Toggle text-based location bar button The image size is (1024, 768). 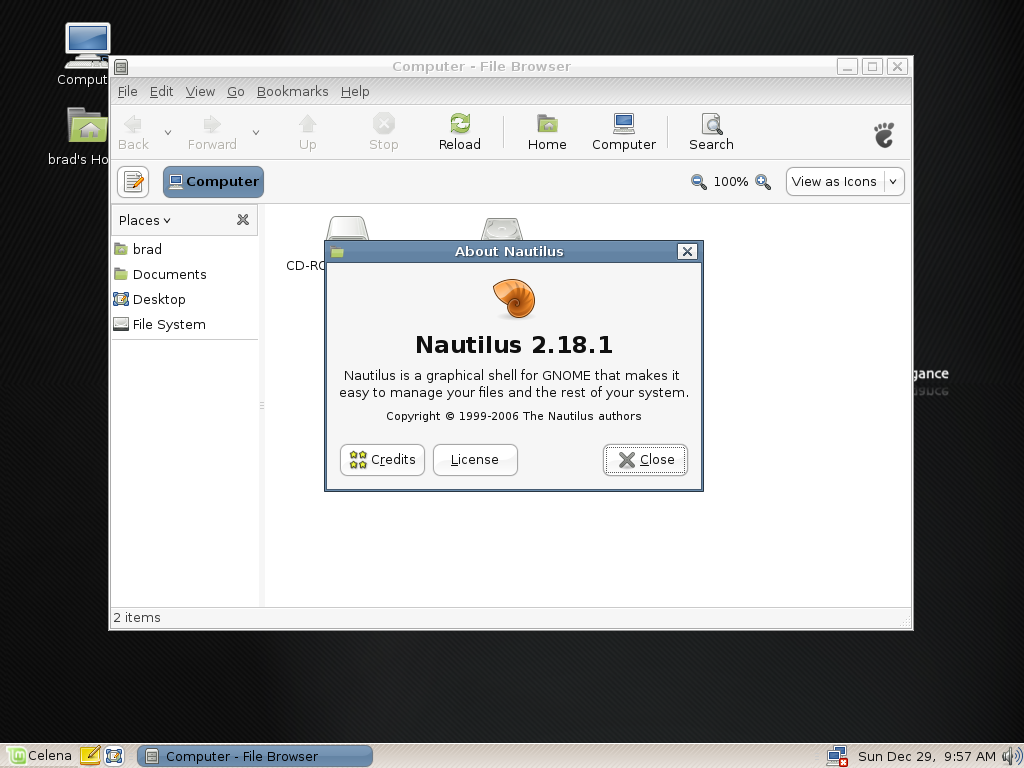click(x=133, y=182)
